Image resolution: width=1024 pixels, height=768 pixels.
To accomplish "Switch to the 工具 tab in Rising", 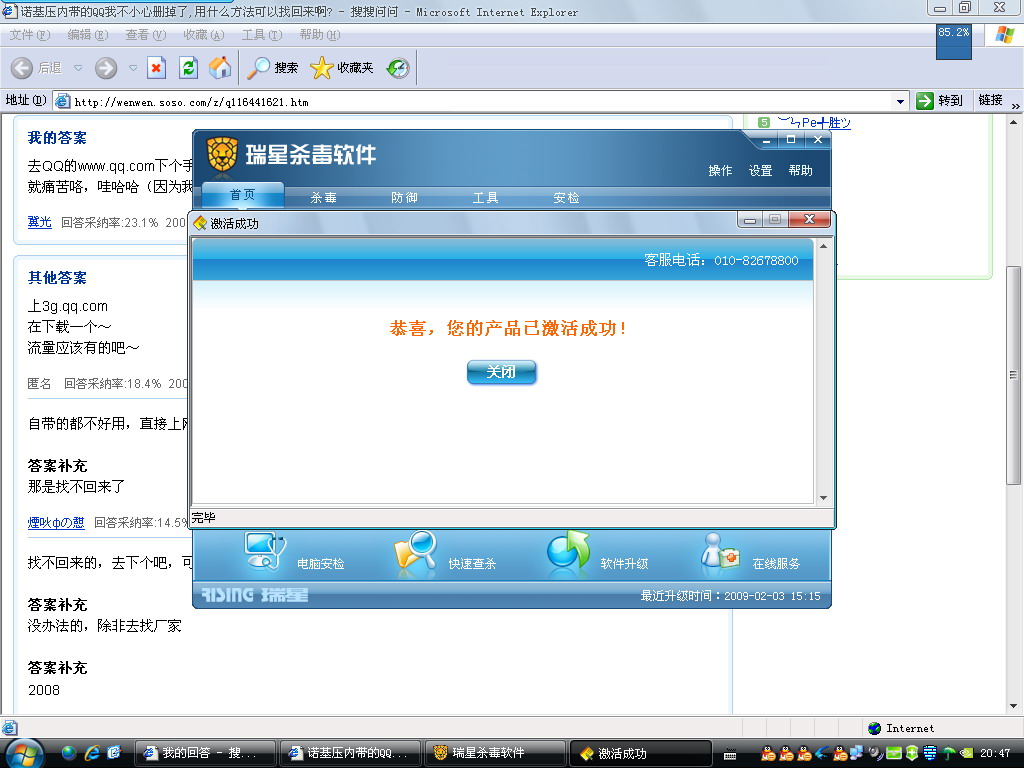I will point(485,197).
